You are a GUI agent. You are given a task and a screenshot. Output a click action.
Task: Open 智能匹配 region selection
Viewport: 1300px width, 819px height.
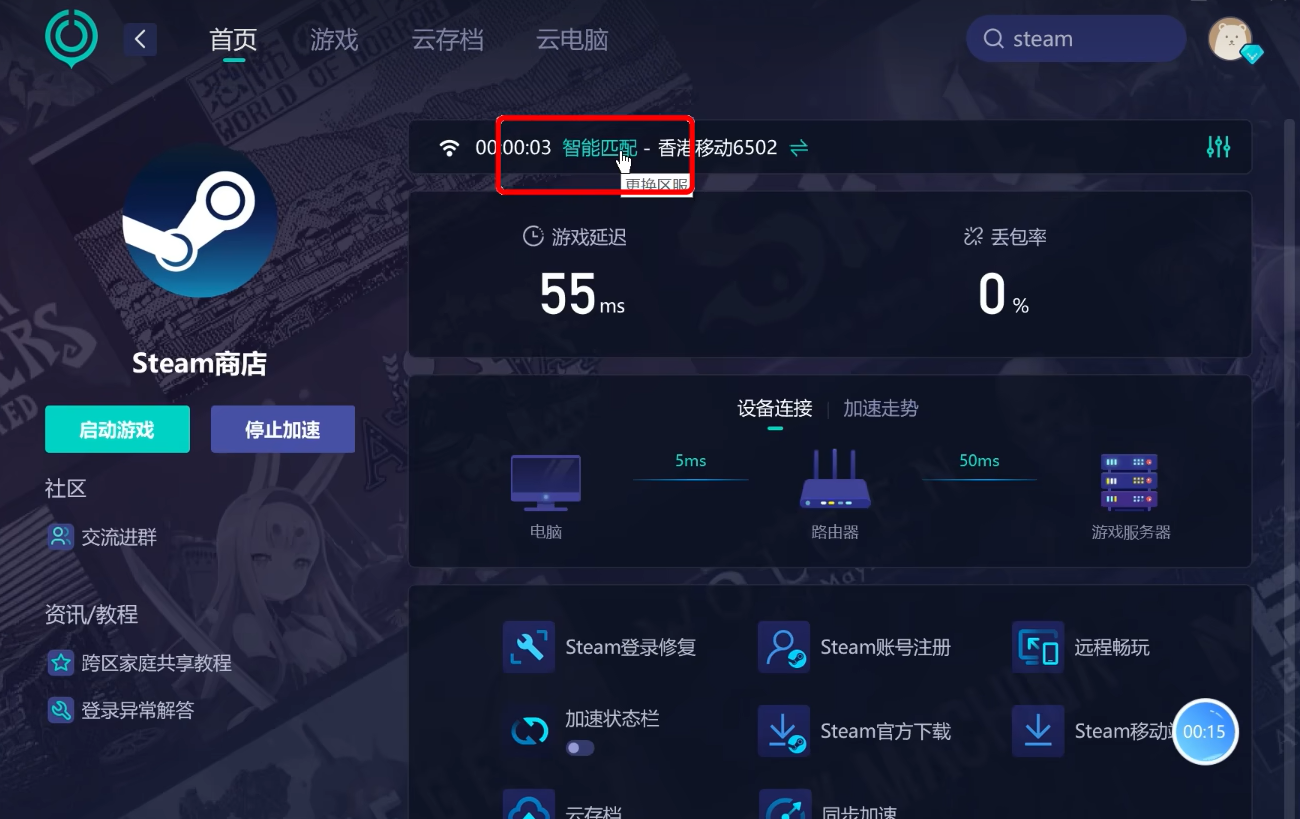599,148
